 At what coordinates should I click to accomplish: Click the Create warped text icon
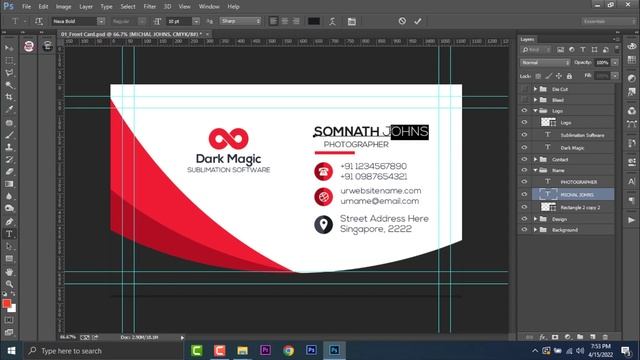[332, 21]
